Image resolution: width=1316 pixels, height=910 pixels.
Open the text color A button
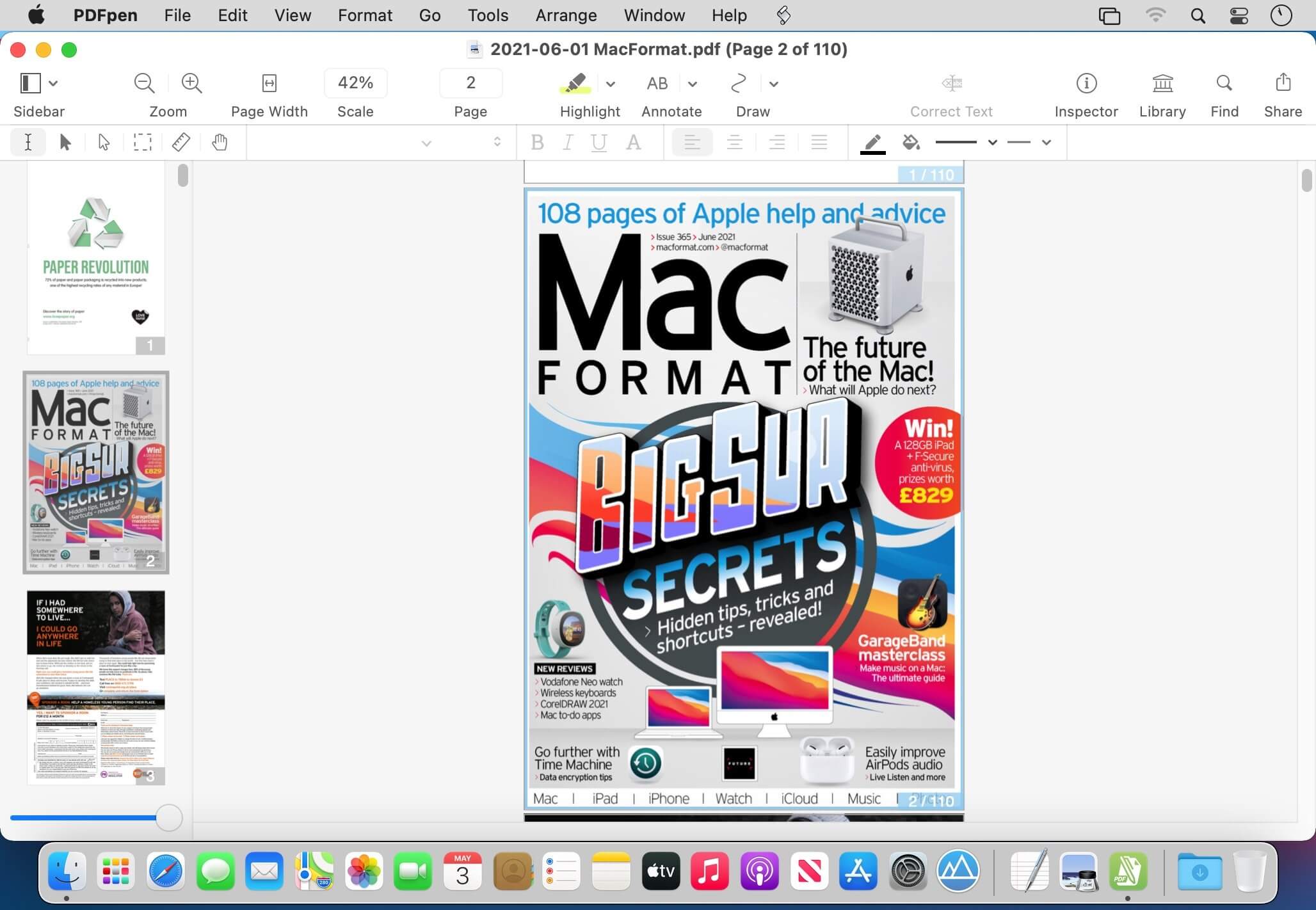634,142
